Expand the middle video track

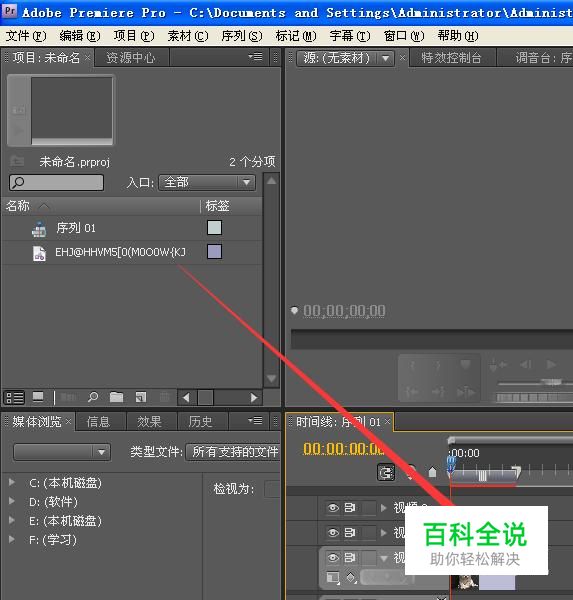(x=384, y=533)
